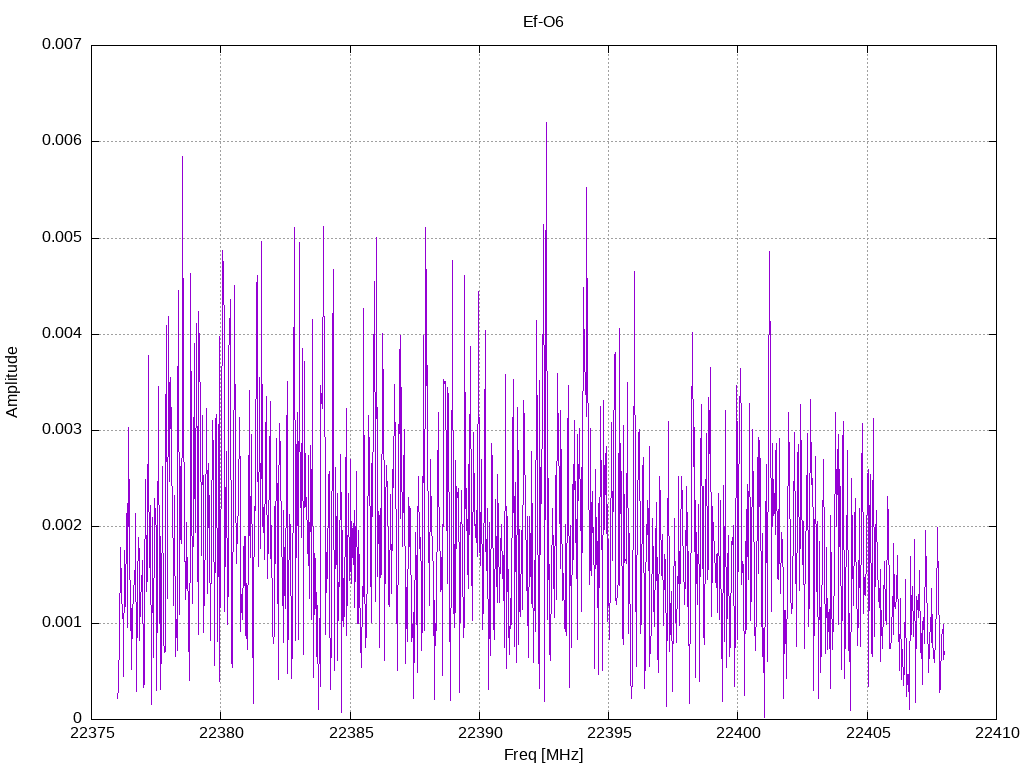Click the x-axis value 22410

coord(997,733)
